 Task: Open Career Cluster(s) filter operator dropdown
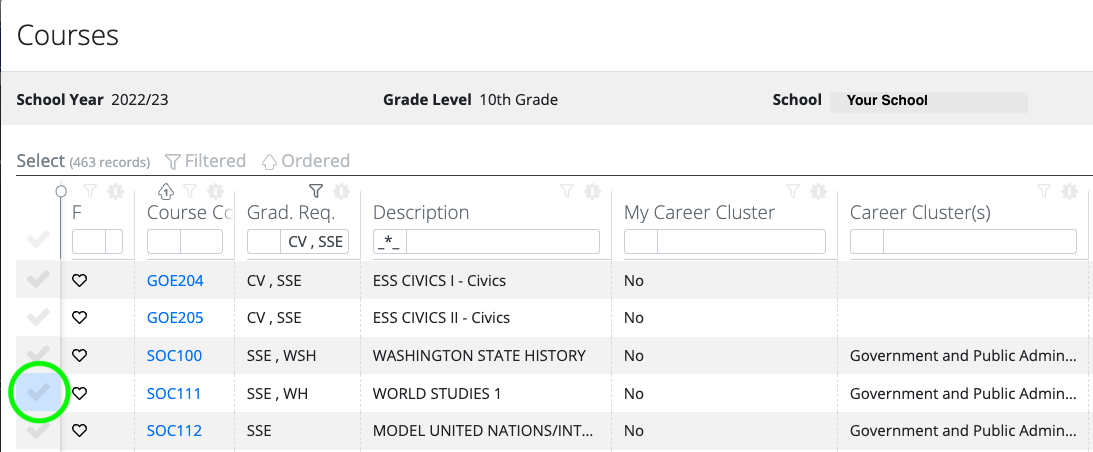point(866,241)
